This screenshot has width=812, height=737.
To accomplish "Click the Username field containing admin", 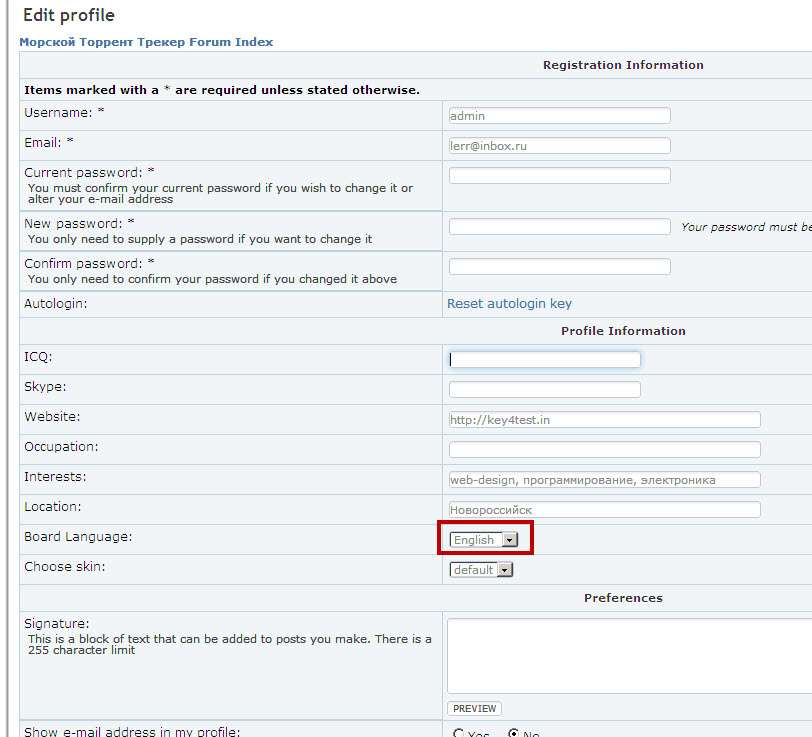I will click(559, 116).
